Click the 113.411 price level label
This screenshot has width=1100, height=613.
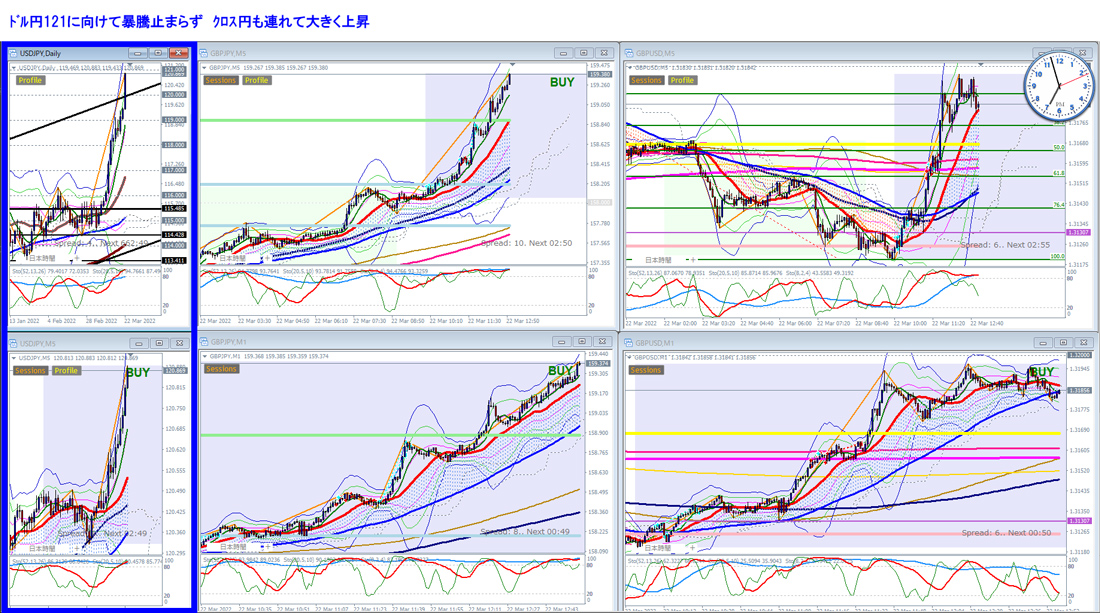(x=174, y=260)
